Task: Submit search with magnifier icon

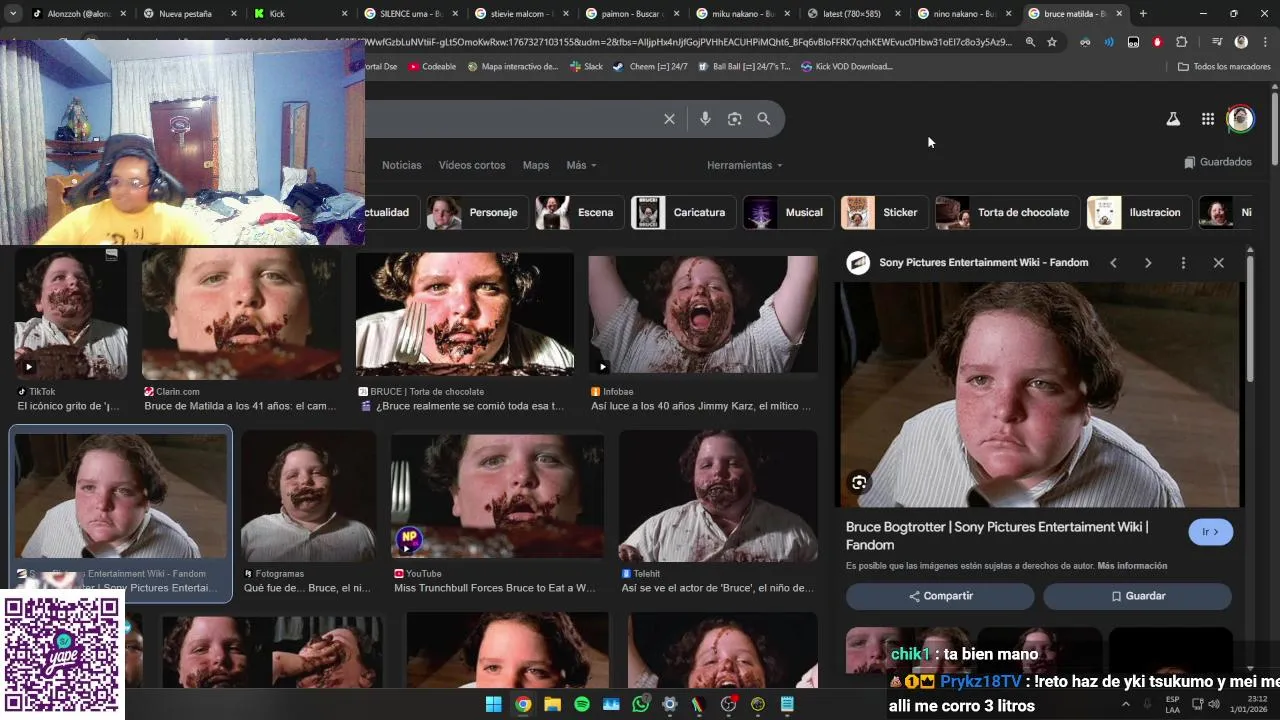Action: (763, 119)
